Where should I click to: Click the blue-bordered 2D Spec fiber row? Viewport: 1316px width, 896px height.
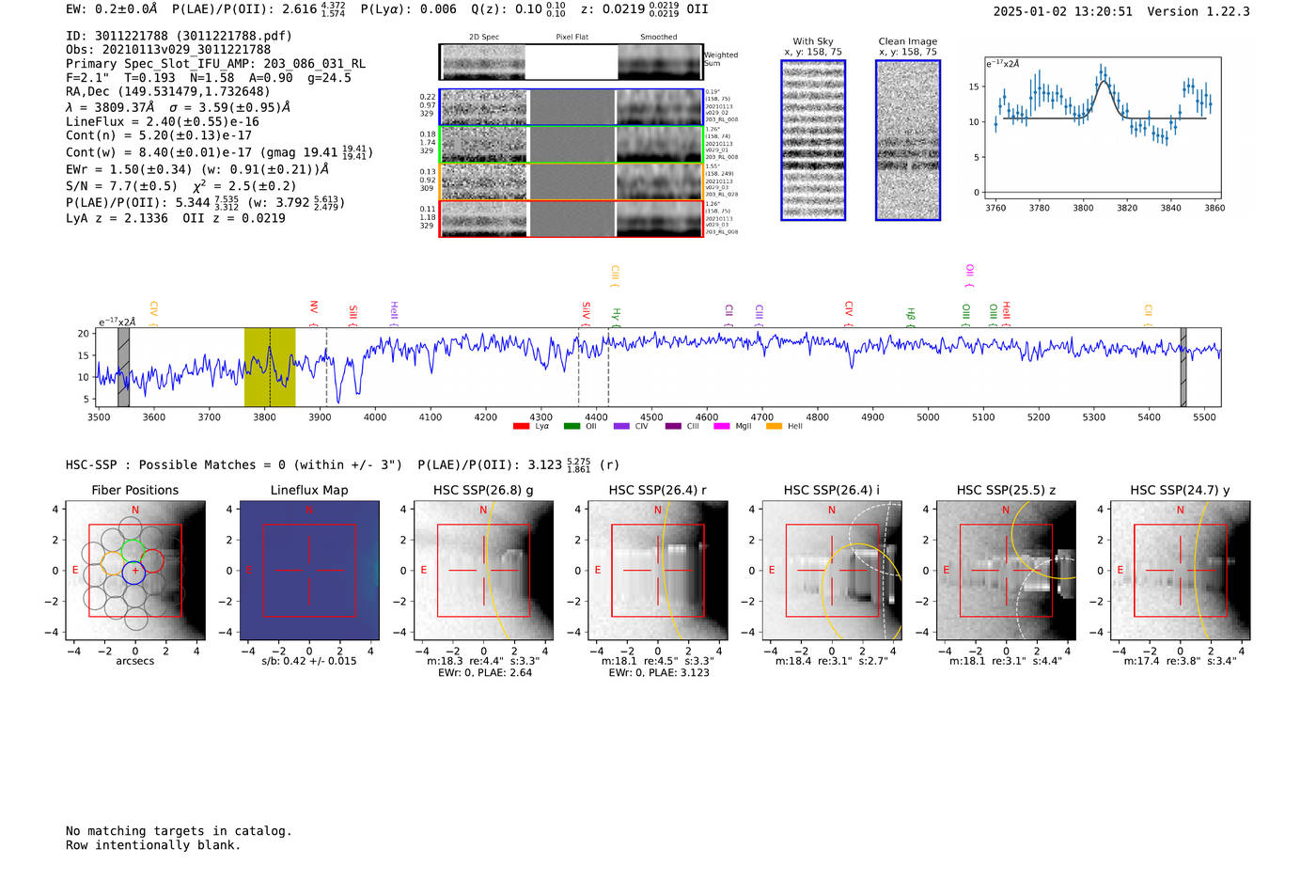point(572,107)
